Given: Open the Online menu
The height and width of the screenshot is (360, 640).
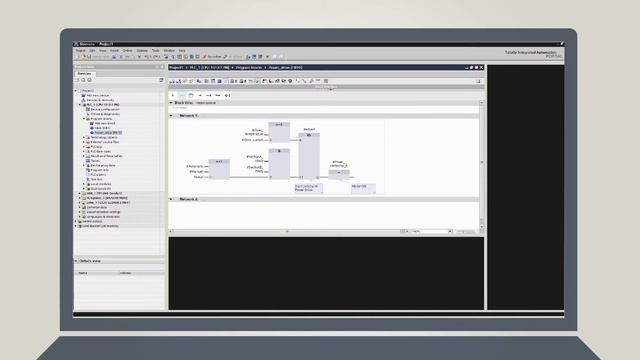Looking at the screenshot, I should [128, 51].
